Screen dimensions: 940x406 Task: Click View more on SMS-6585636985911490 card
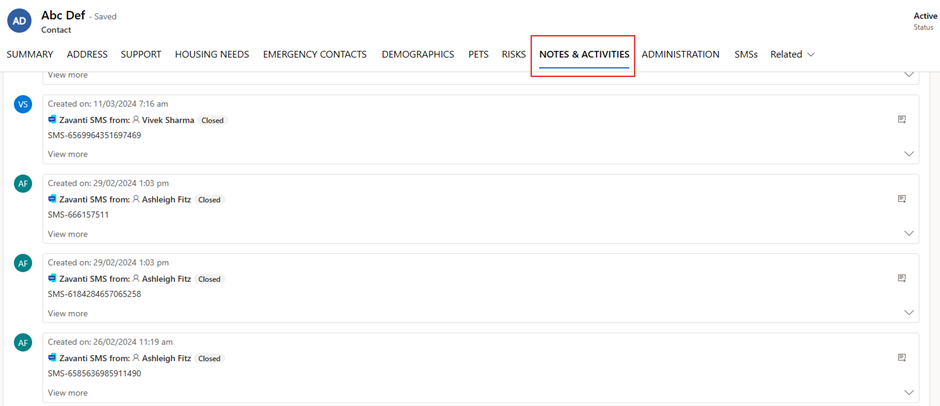68,393
